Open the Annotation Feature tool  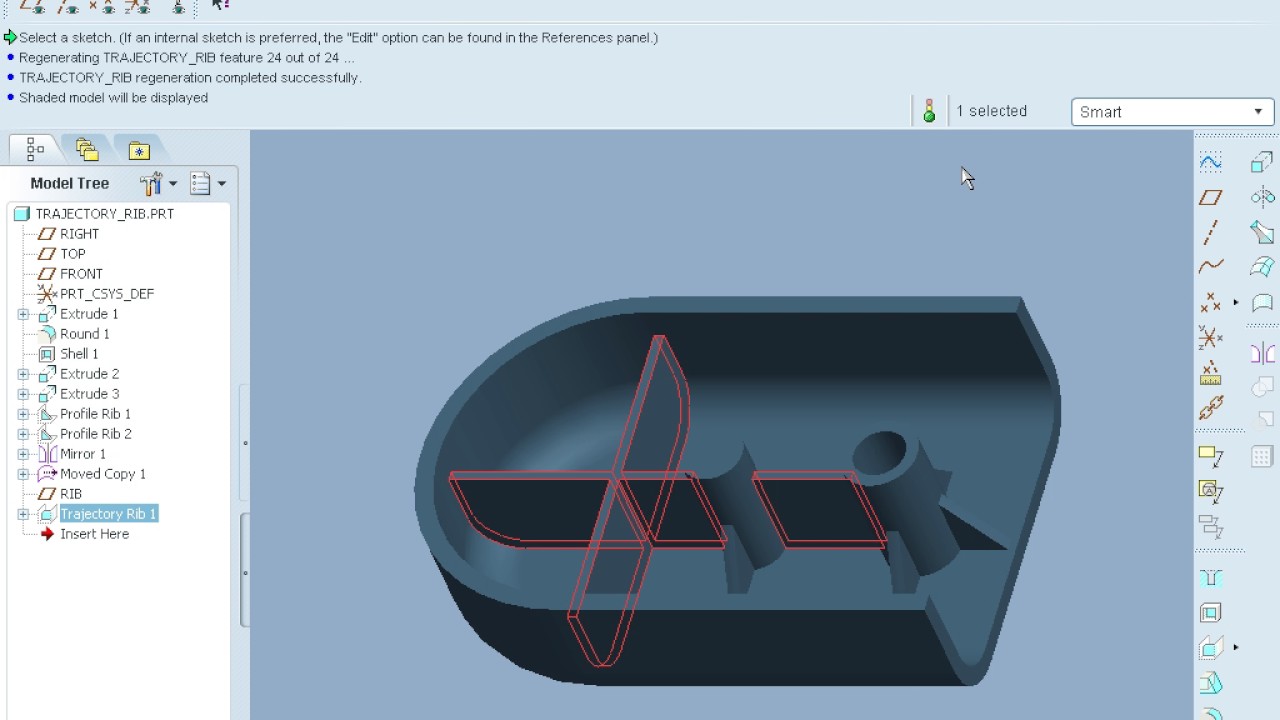[x=1211, y=456]
